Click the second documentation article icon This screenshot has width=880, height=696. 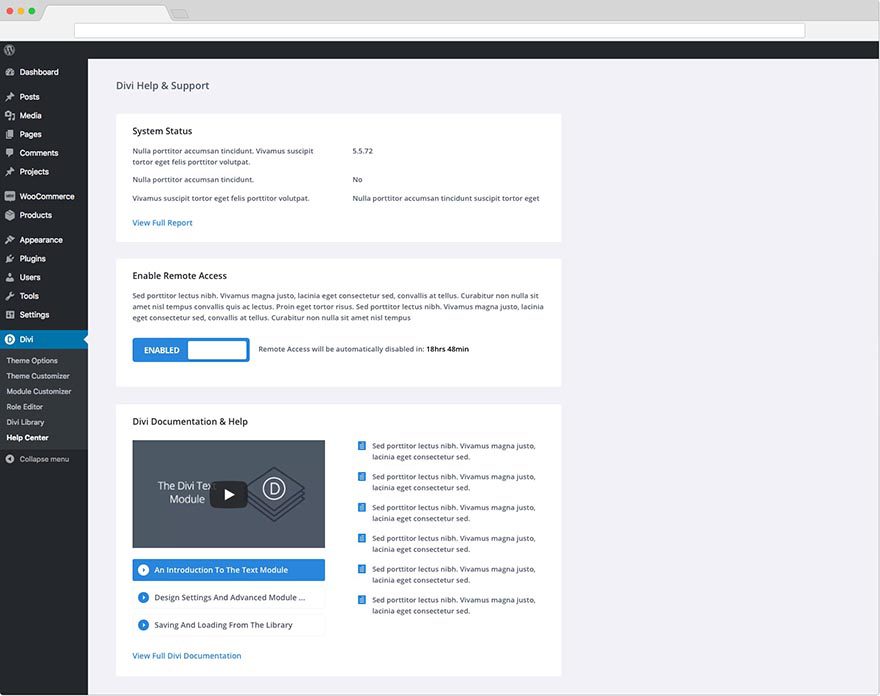pyautogui.click(x=362, y=477)
